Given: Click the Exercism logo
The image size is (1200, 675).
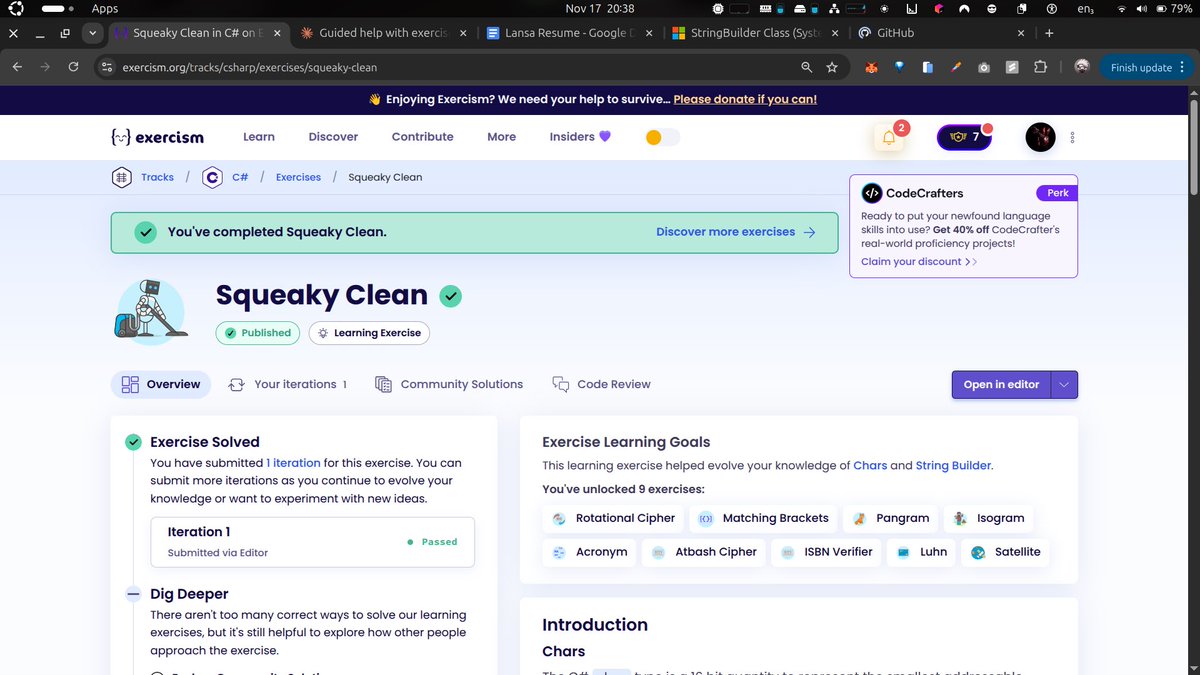Looking at the screenshot, I should [157, 137].
